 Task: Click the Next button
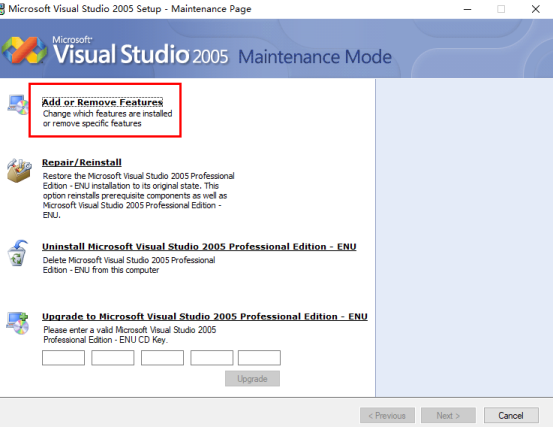(448, 415)
